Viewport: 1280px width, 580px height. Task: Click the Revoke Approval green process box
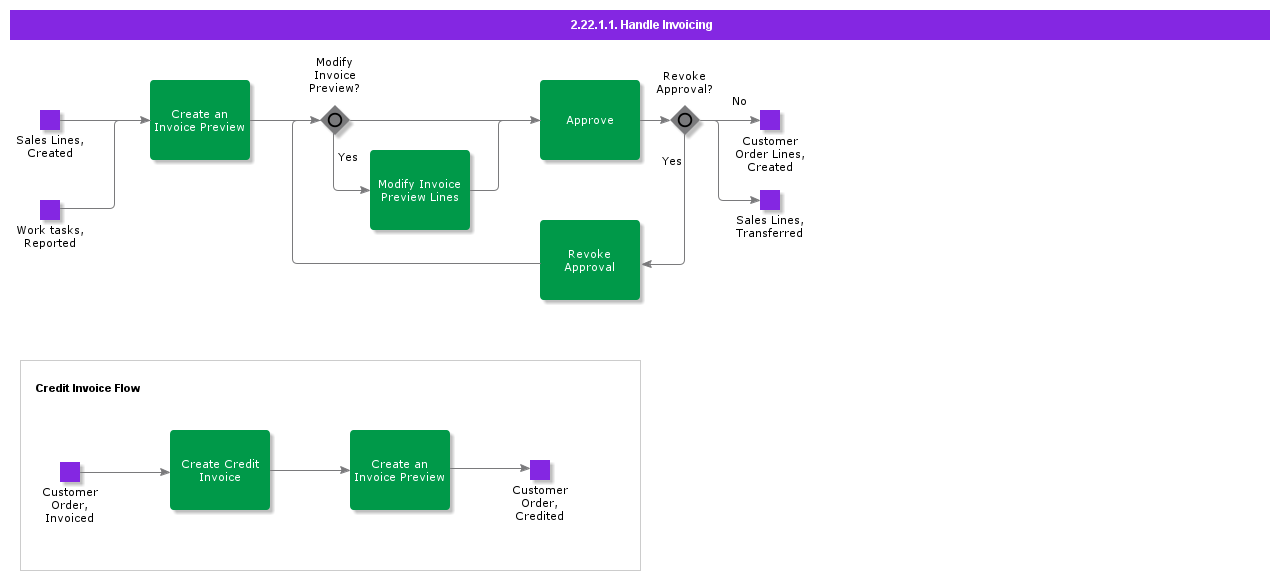[590, 260]
